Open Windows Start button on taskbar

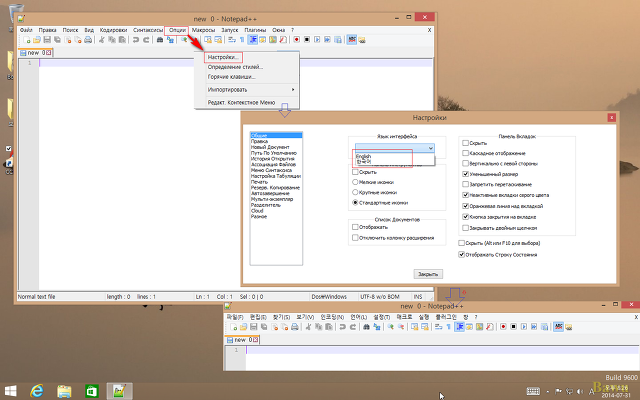pyautogui.click(x=10, y=391)
